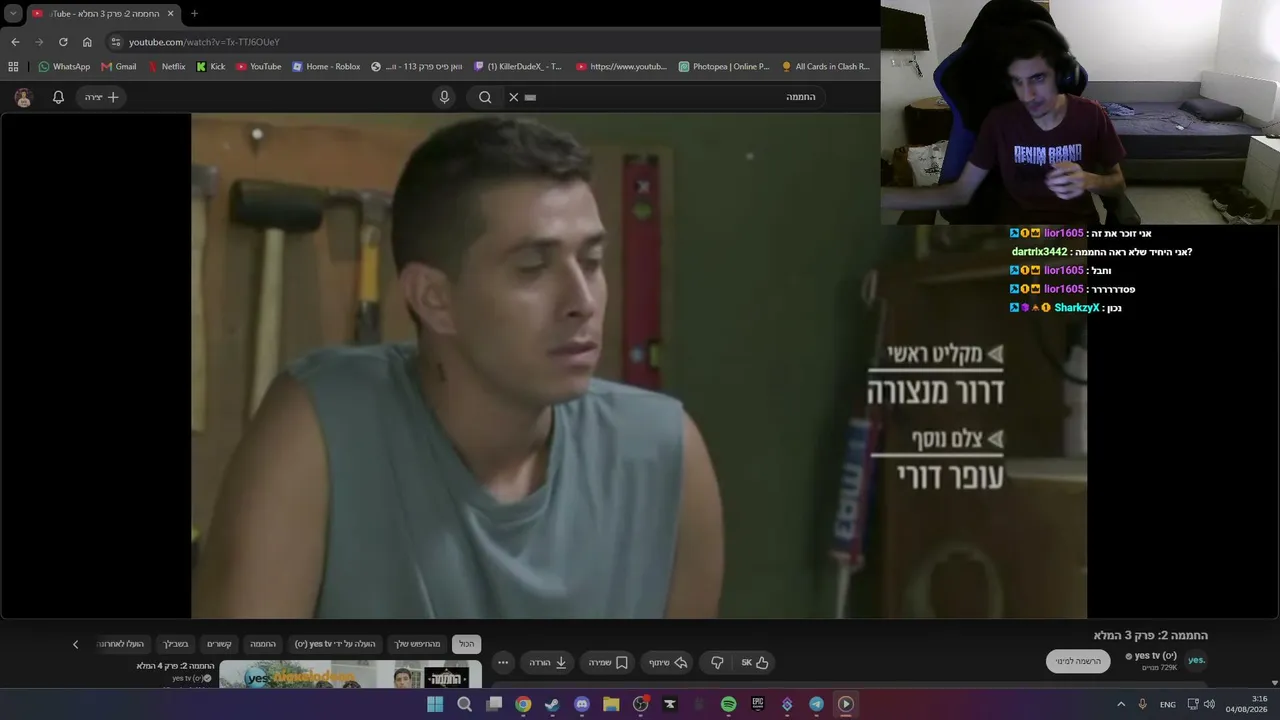1280x720 pixels.
Task: Open the volume control in system tray
Action: [x=1209, y=704]
